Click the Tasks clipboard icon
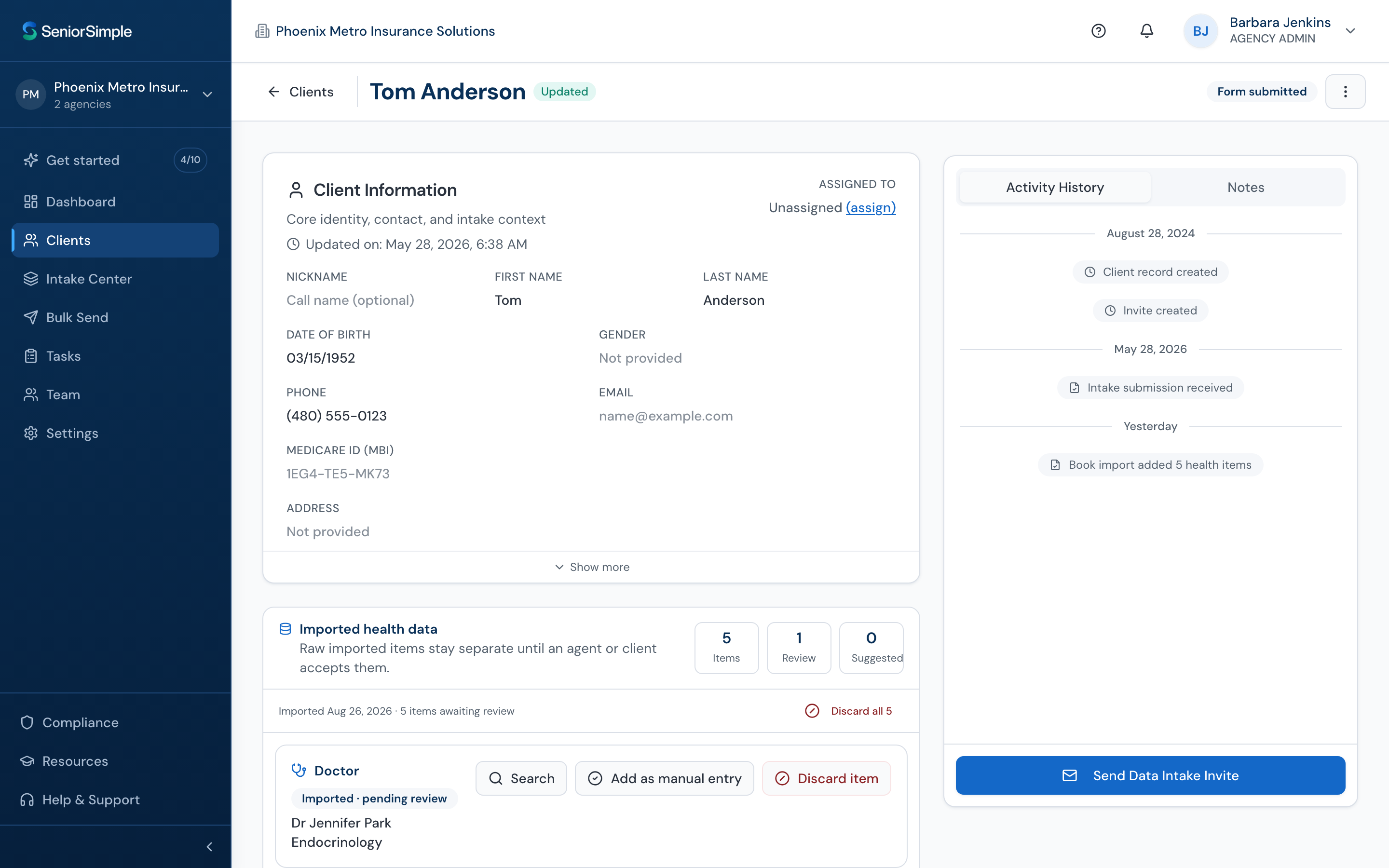This screenshot has height=868, width=1389. (x=30, y=356)
